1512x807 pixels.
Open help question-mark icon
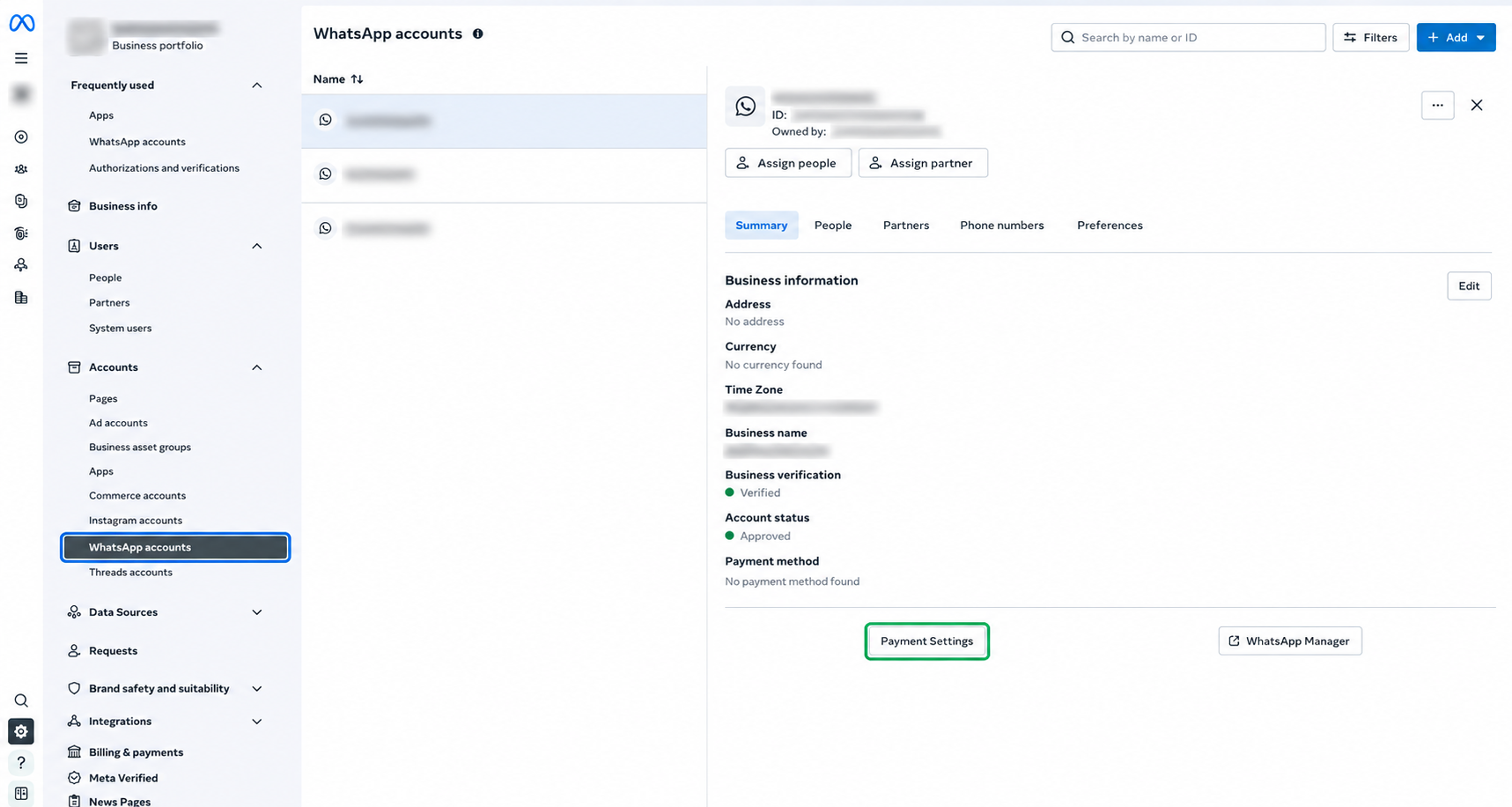point(21,763)
